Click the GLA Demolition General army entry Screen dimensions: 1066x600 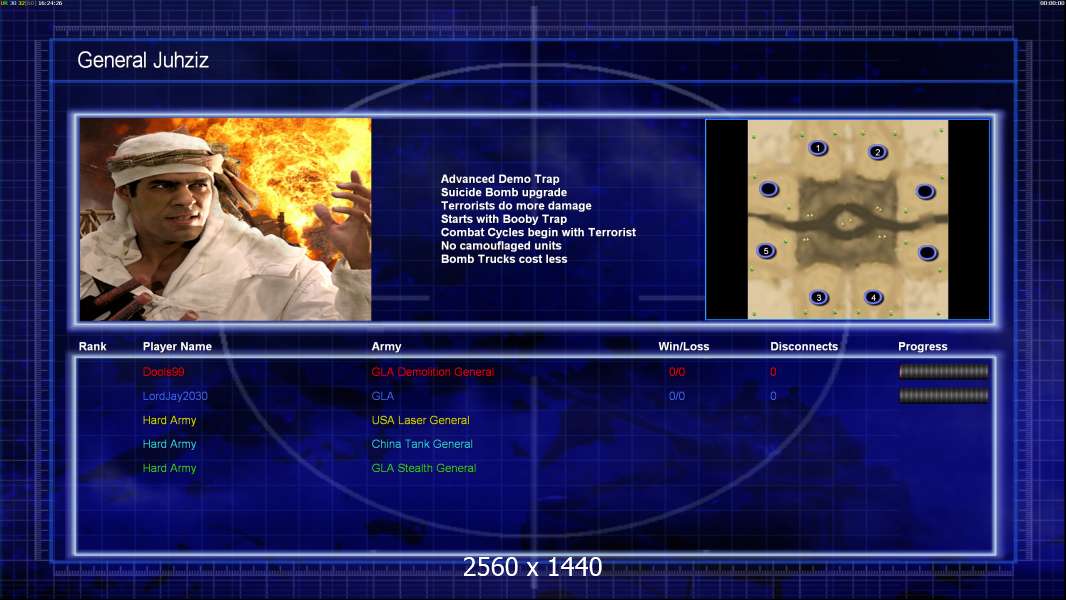click(432, 372)
